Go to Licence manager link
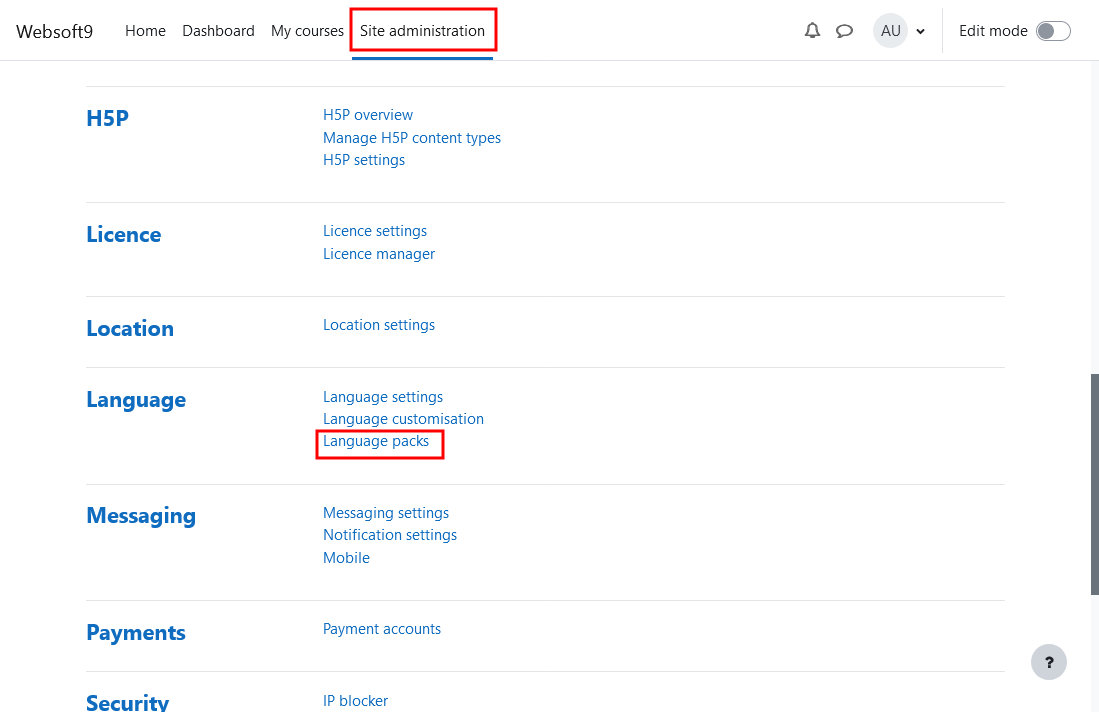The image size is (1099, 712). (379, 254)
